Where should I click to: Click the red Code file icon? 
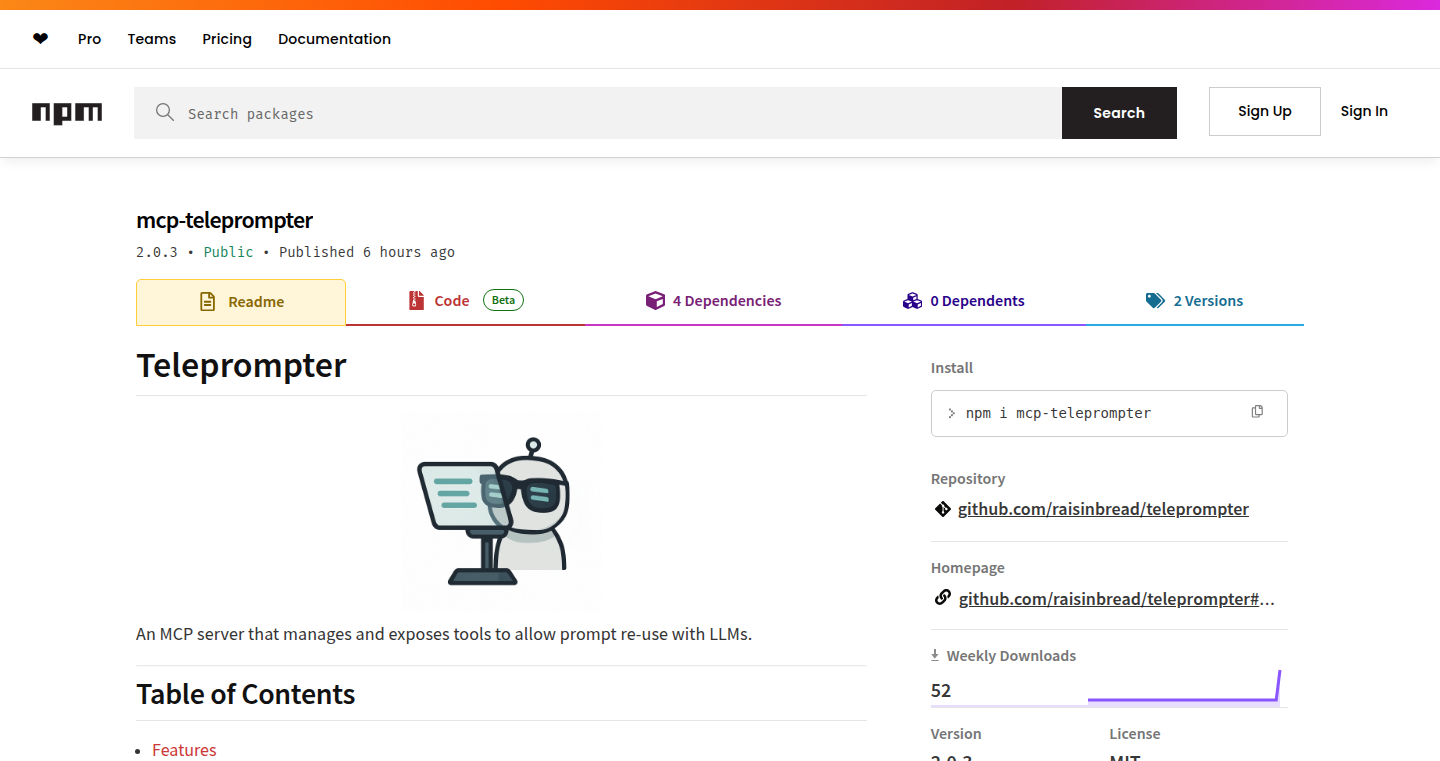417,300
